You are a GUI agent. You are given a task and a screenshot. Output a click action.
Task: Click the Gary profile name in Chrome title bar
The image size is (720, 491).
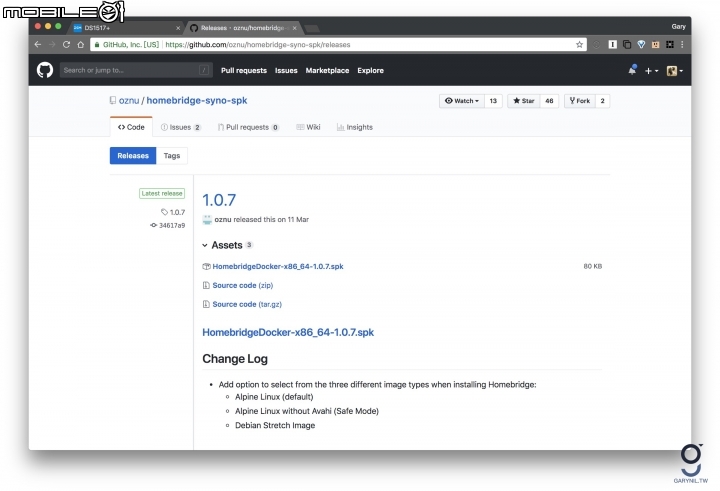point(678,27)
